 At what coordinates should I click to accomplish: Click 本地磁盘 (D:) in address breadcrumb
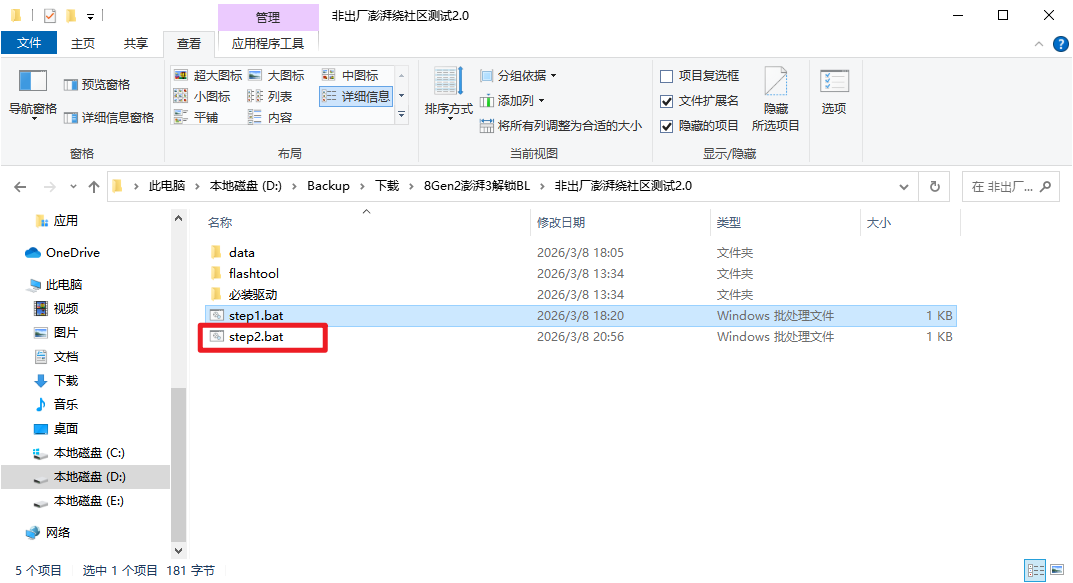click(x=246, y=186)
